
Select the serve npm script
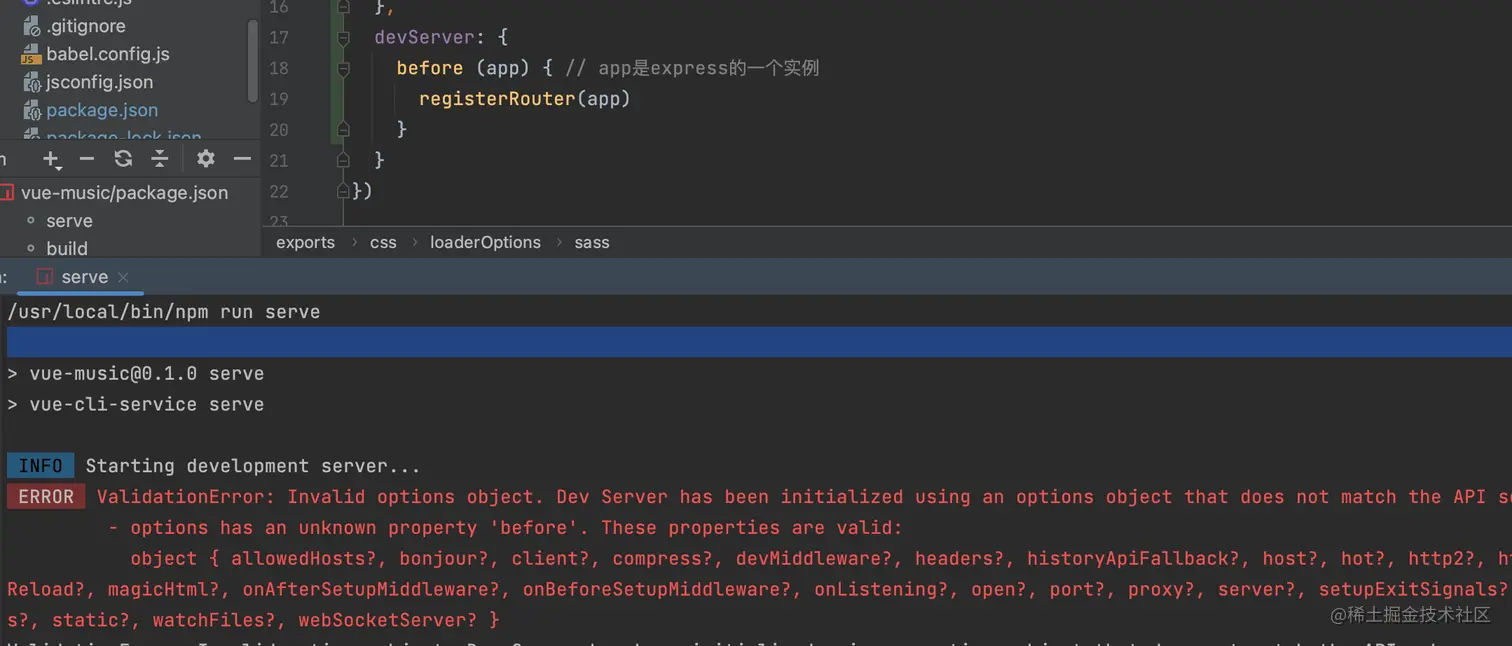69,221
